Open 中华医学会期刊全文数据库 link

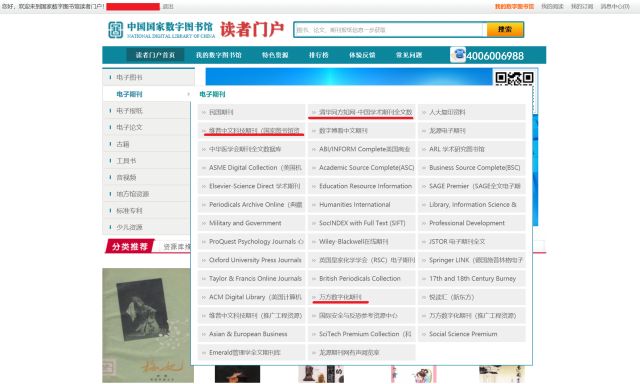click(245, 149)
